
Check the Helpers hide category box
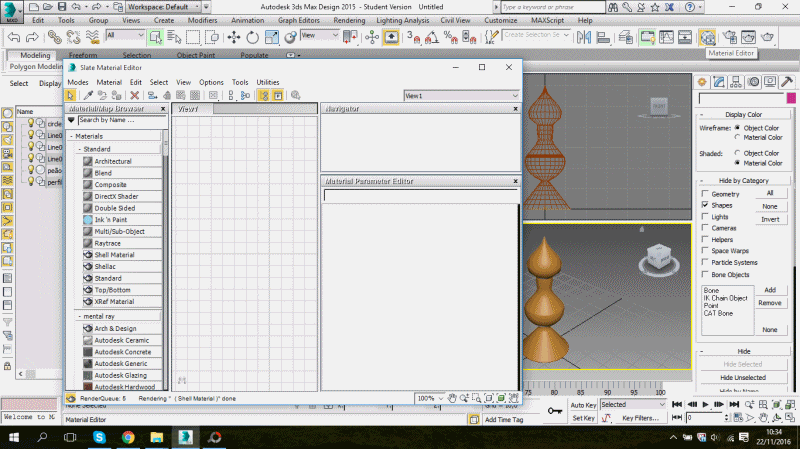705,239
